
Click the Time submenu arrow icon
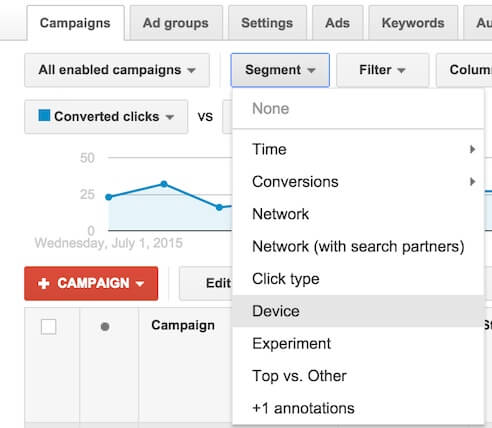(472, 149)
